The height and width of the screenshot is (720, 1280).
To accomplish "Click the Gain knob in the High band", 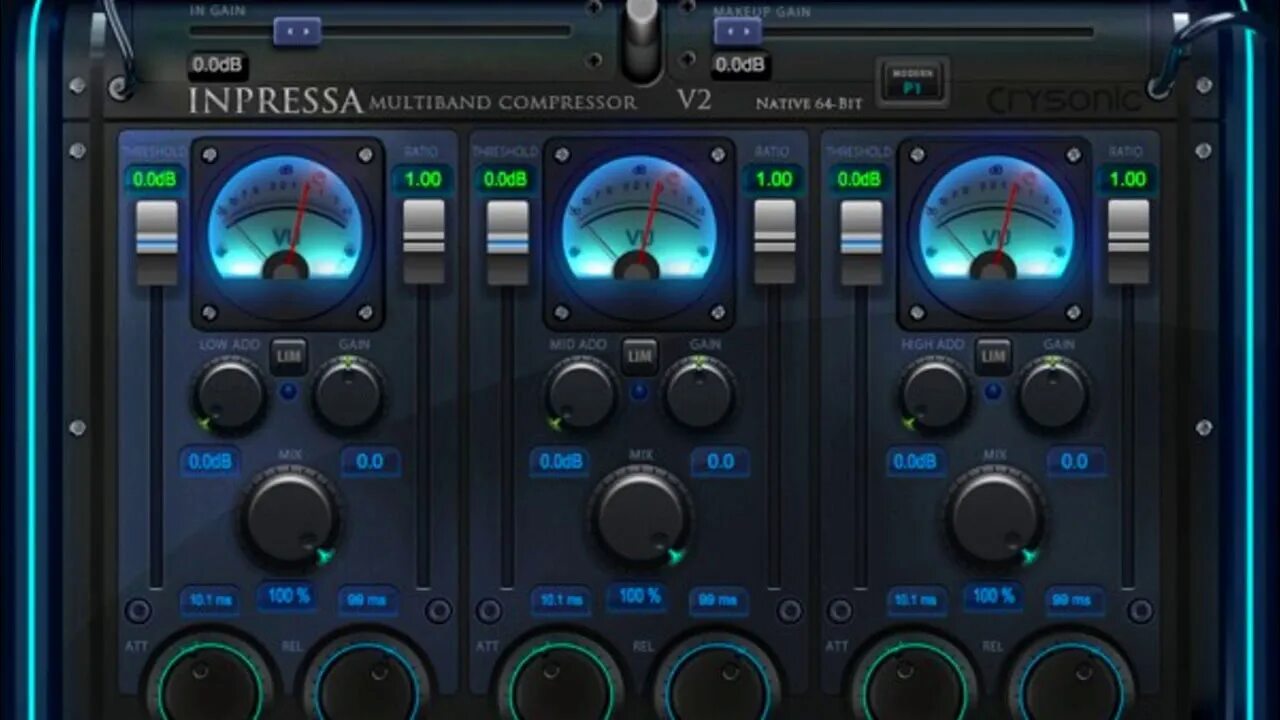I will (1053, 394).
